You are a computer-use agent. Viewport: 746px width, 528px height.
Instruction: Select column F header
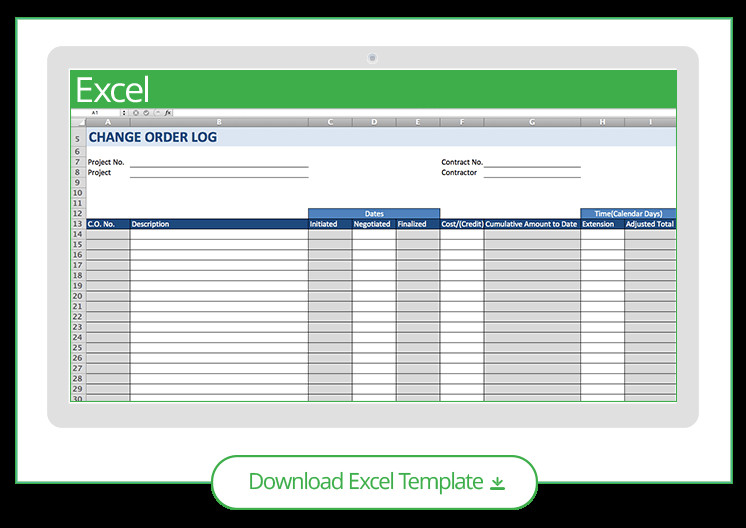(x=462, y=122)
